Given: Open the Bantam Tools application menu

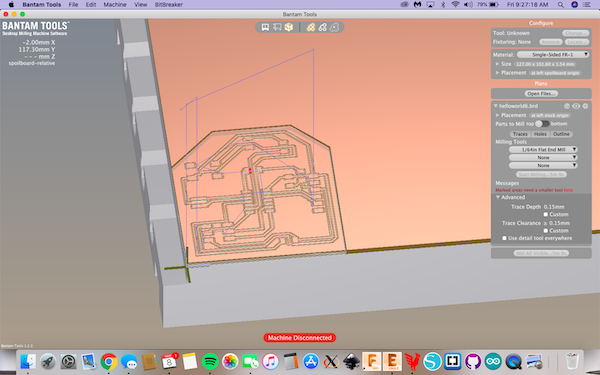Looking at the screenshot, I should [41, 5].
